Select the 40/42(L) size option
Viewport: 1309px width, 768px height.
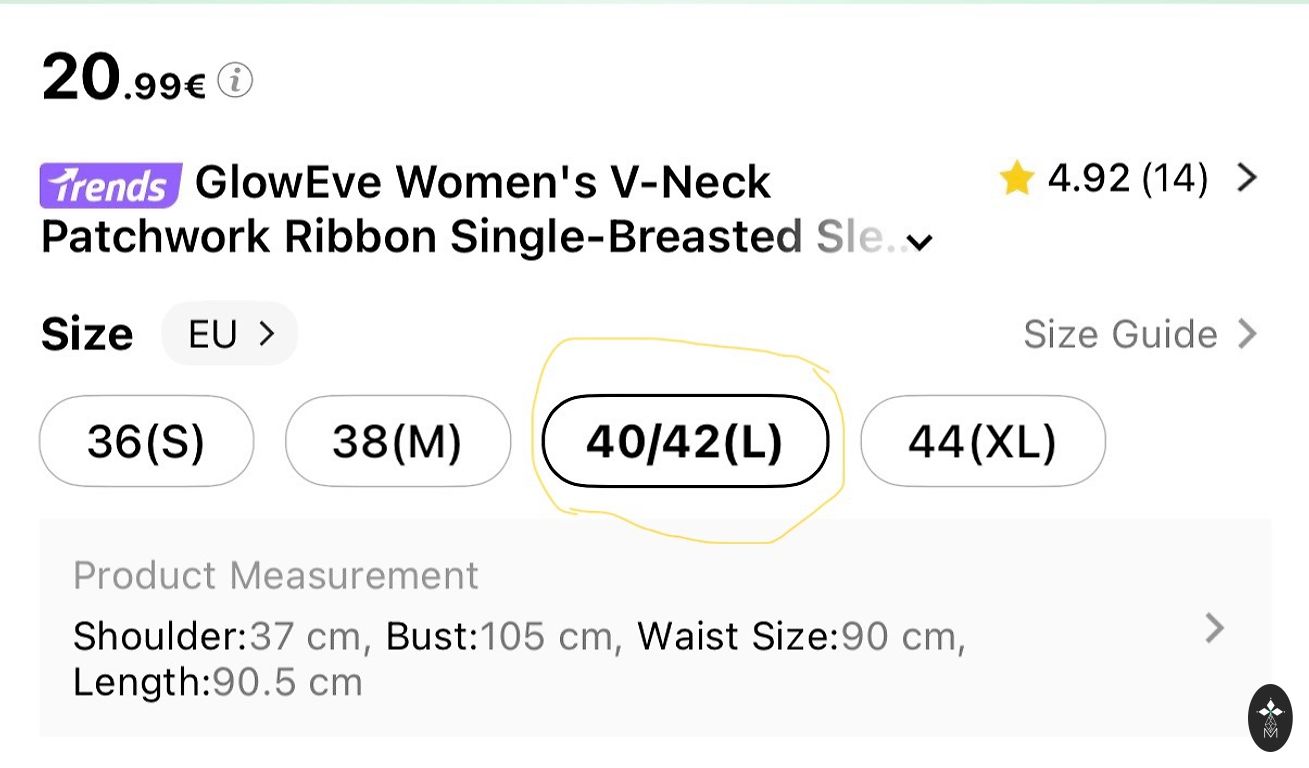(x=685, y=441)
